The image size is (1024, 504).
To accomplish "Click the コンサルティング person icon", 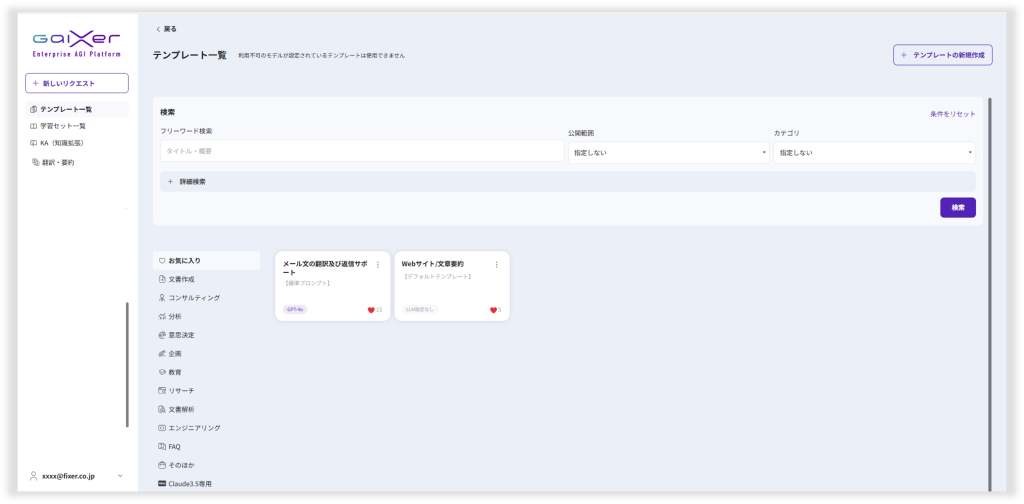I will [x=162, y=298].
